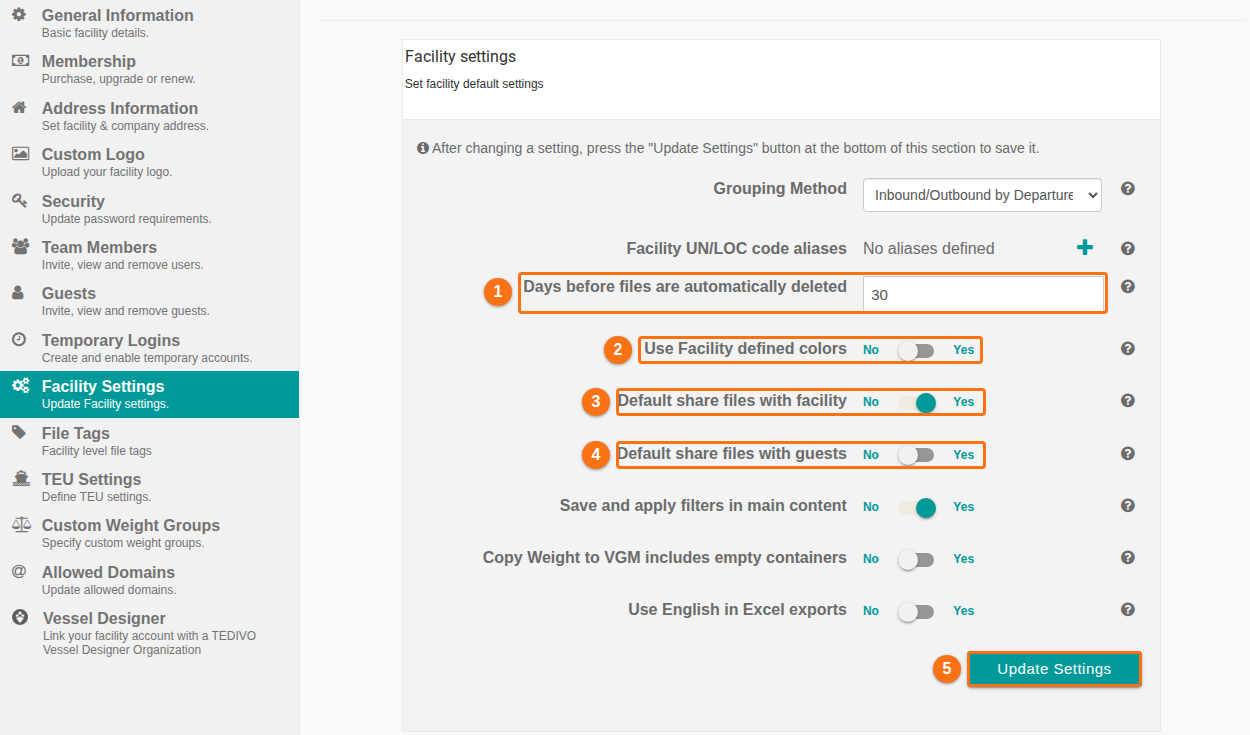Click the days before deletion input field
Screen dimensions: 1250x735
[983, 294]
